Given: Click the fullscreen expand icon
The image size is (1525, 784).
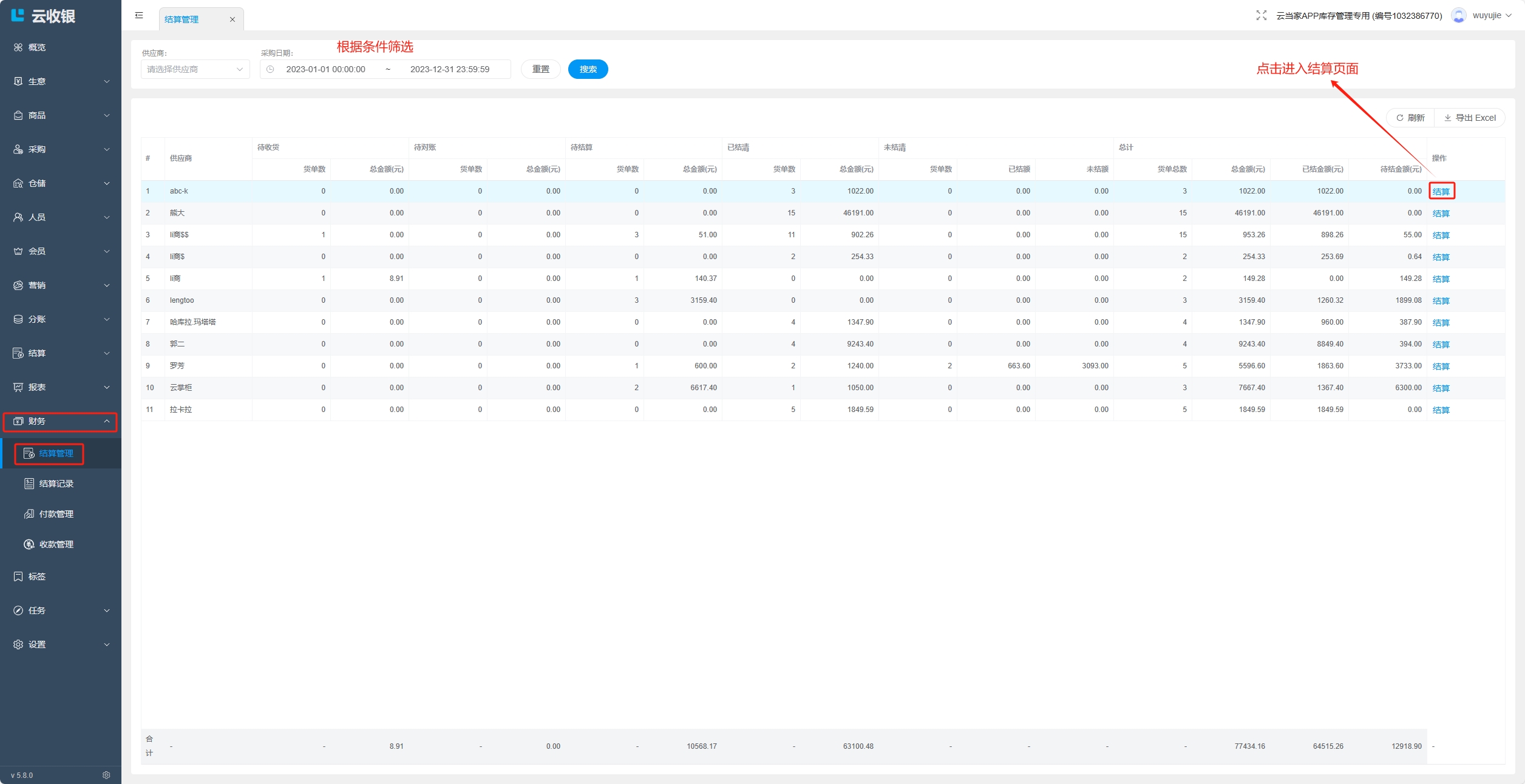Looking at the screenshot, I should tap(1261, 16).
